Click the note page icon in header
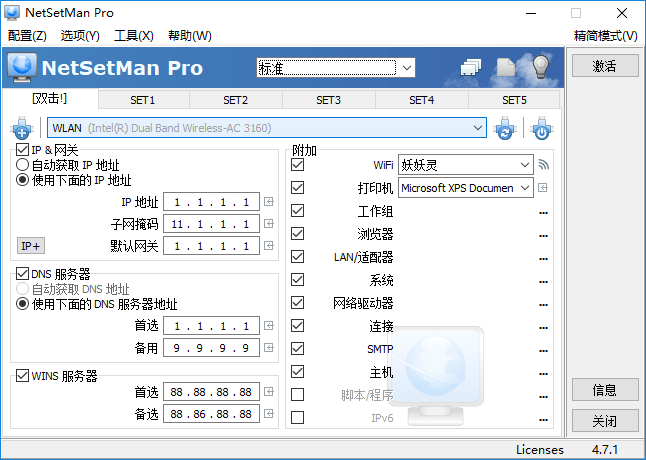 (x=506, y=67)
